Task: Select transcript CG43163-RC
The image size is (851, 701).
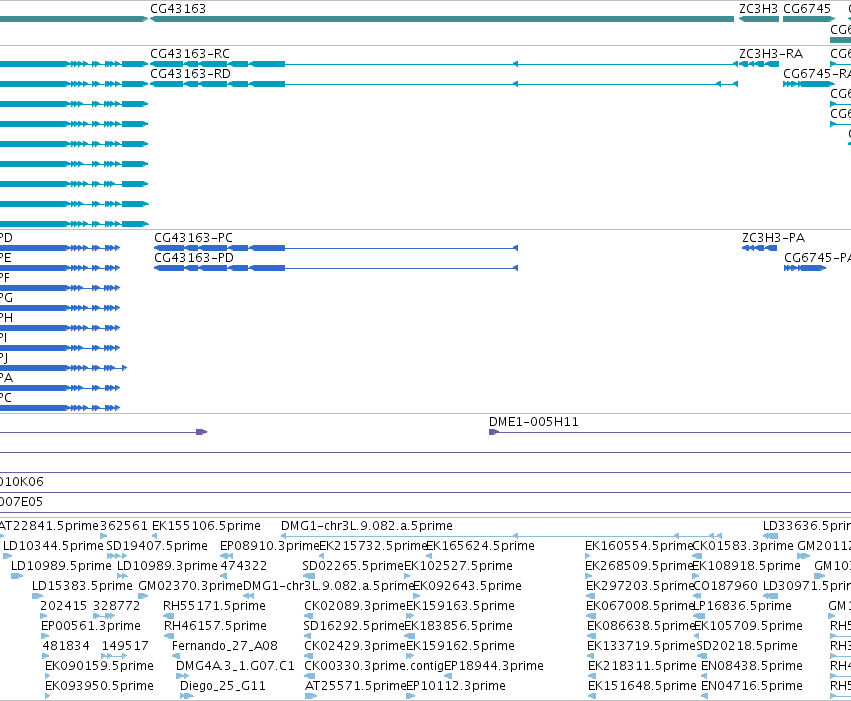Action: pos(190,54)
